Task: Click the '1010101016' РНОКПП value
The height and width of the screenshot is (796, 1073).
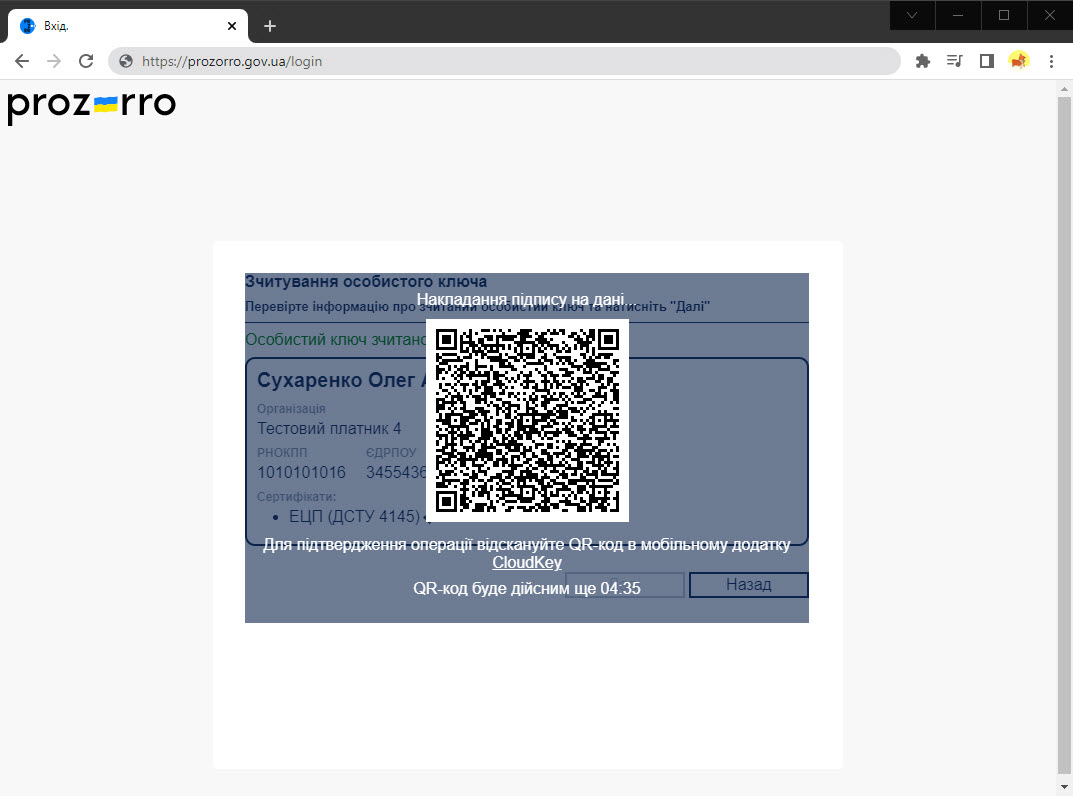Action: coord(301,472)
